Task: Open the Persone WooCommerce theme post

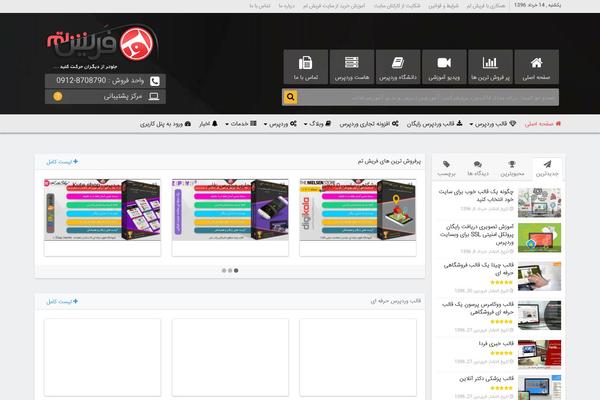Action: point(478,308)
